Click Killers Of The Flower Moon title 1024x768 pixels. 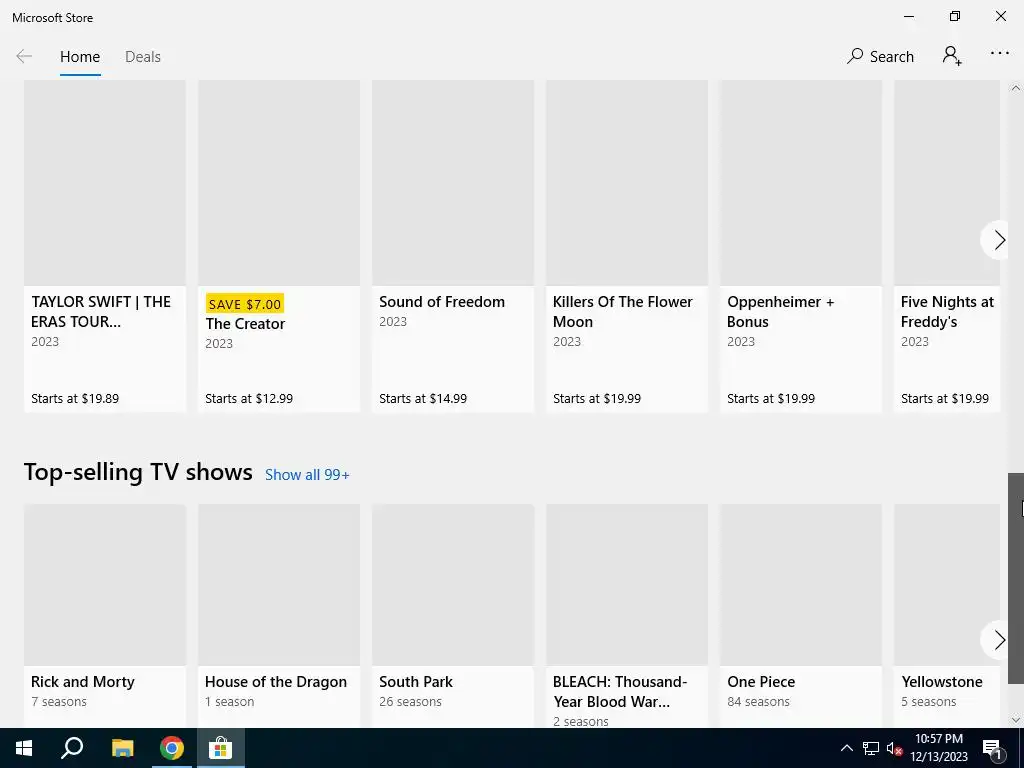coord(622,312)
